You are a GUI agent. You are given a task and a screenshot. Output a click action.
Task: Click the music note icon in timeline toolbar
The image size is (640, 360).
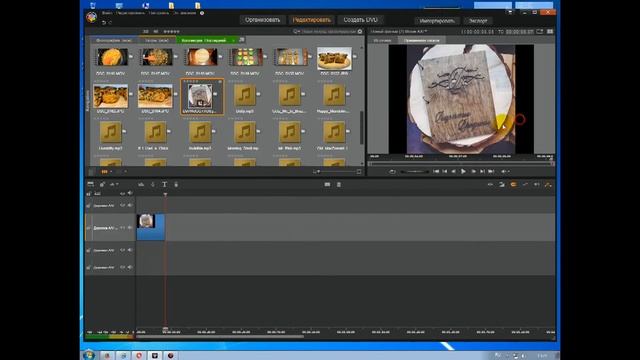pos(153,184)
